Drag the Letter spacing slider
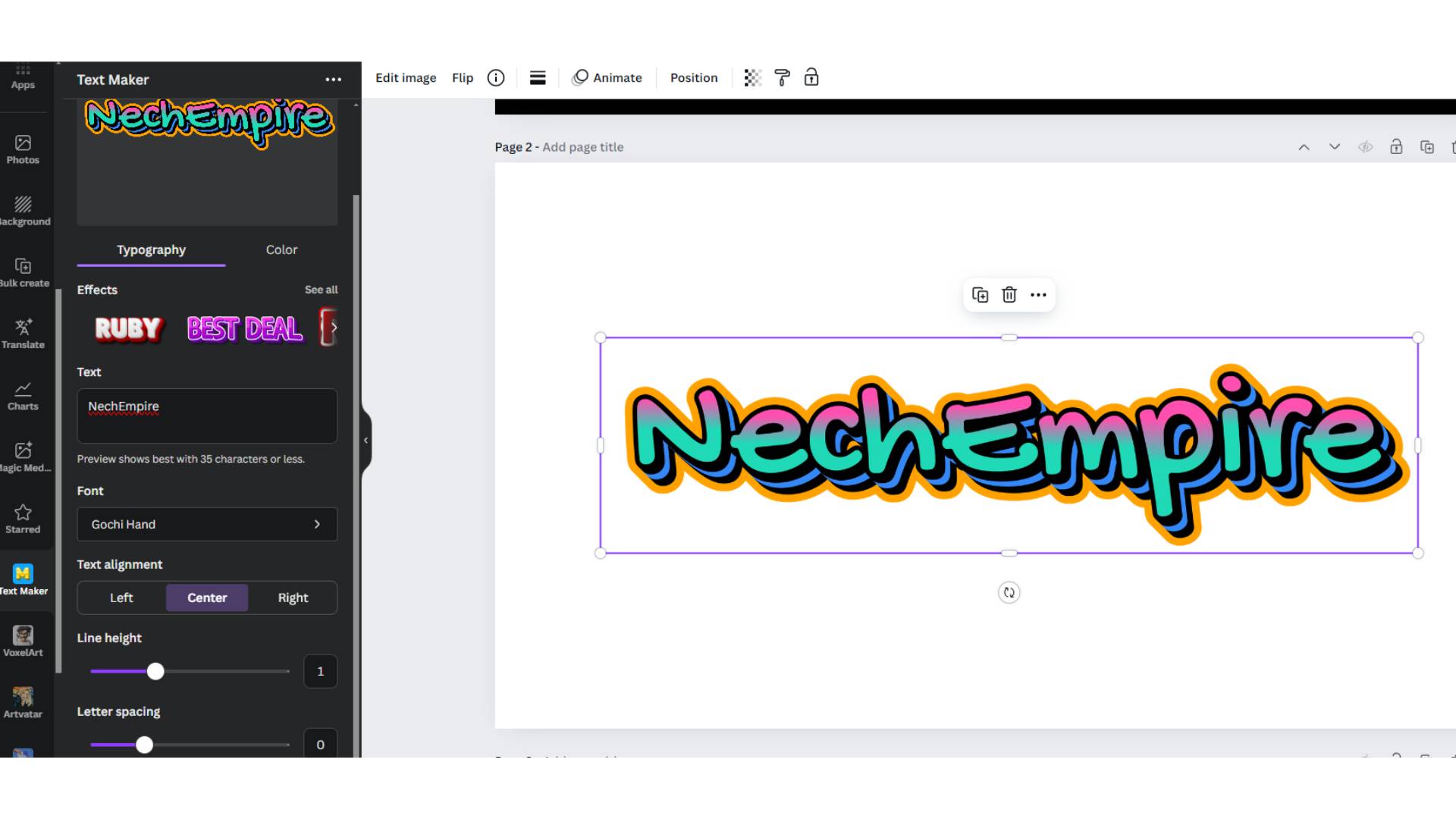This screenshot has width=1456, height=819. (x=143, y=744)
